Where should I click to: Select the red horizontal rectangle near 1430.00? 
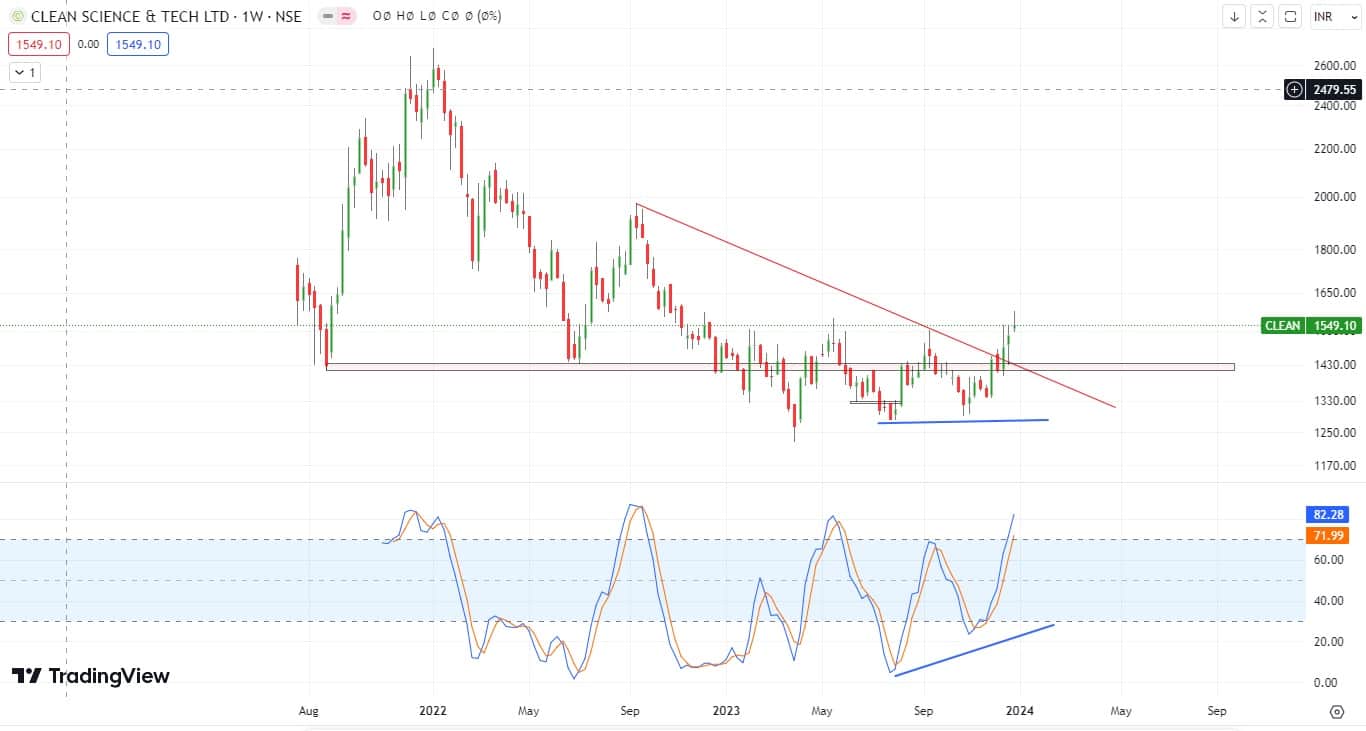[x=780, y=367]
